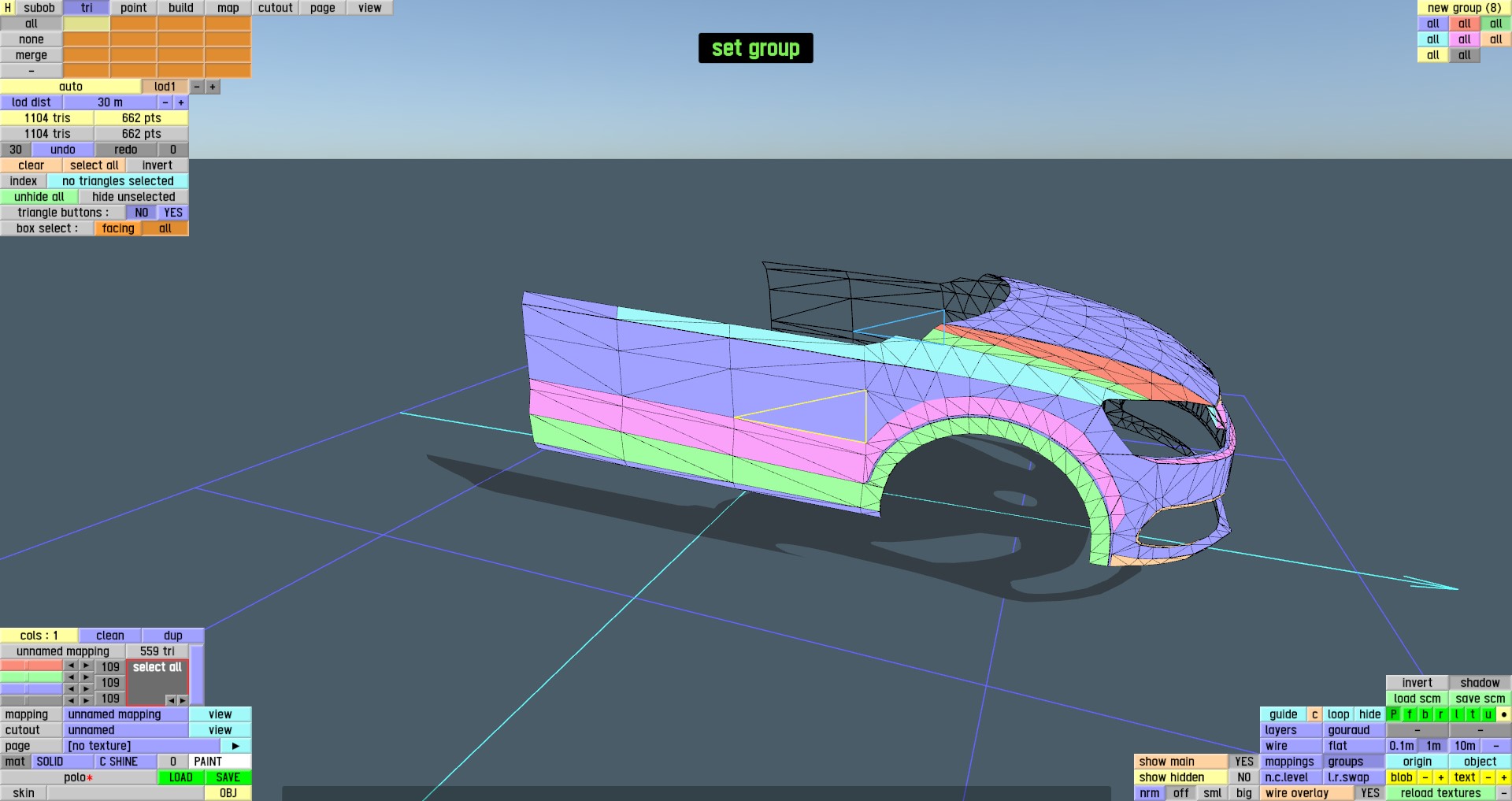Toggle the wire overlay YES option
The height and width of the screenshot is (801, 1512).
coord(1370,793)
